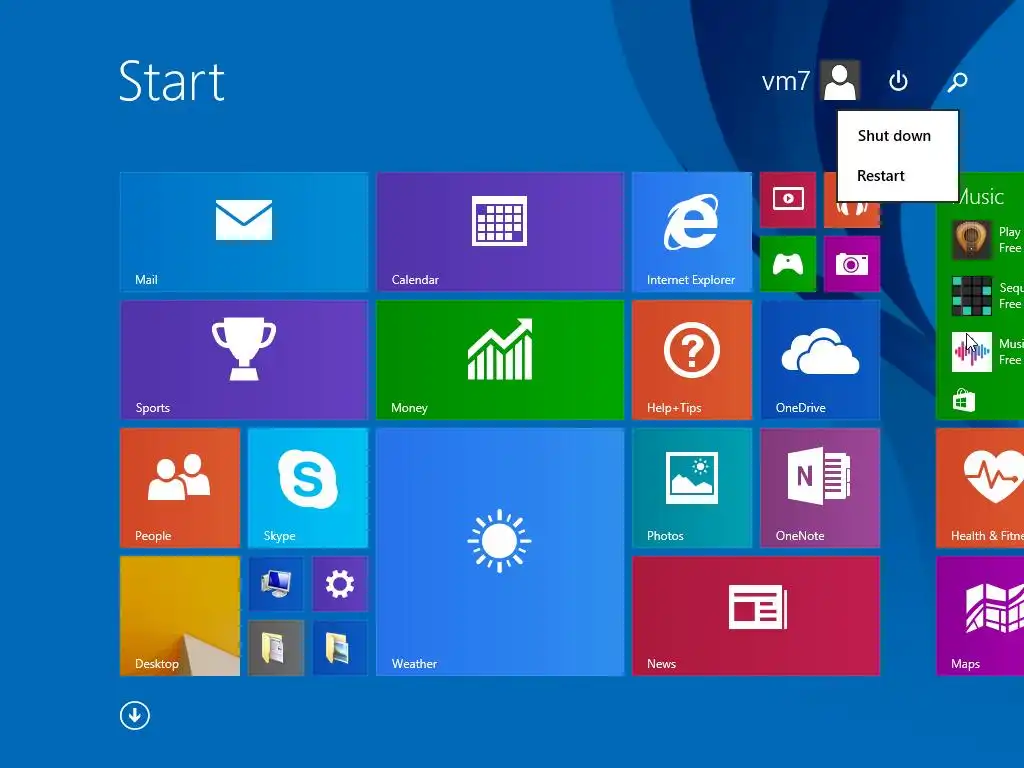Open the This PC computer tile
Viewport: 1024px width, 768px height.
[x=276, y=584]
